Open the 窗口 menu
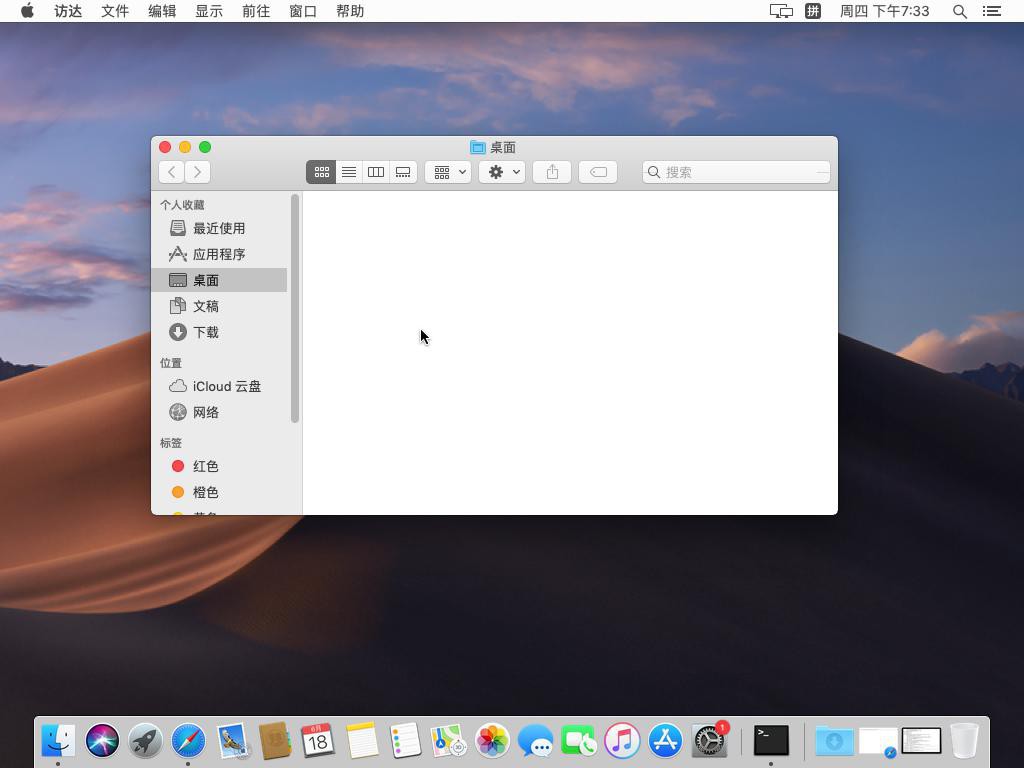The height and width of the screenshot is (768, 1024). pos(303,11)
